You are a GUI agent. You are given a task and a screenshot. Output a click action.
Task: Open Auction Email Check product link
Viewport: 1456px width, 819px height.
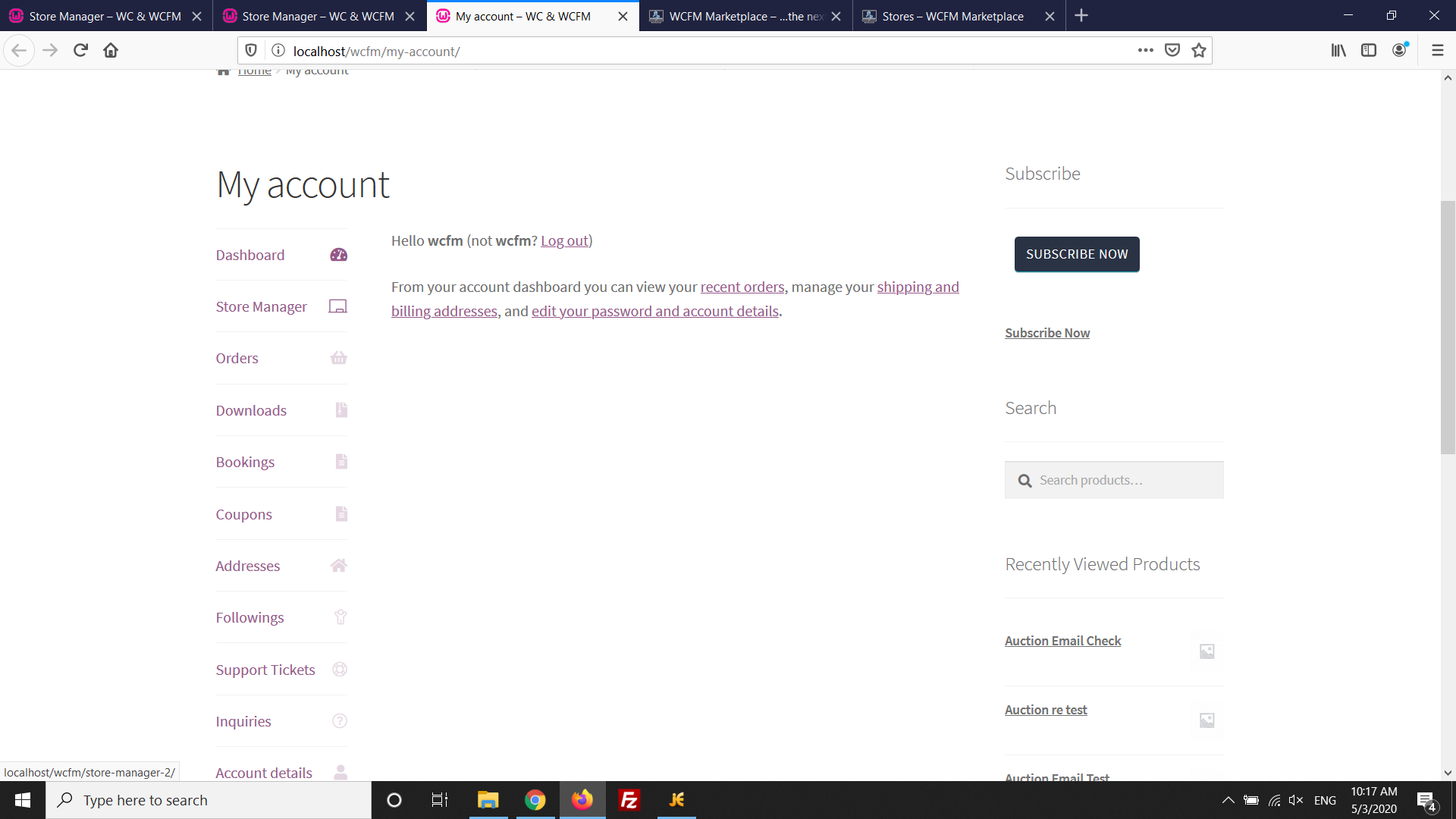(x=1062, y=641)
